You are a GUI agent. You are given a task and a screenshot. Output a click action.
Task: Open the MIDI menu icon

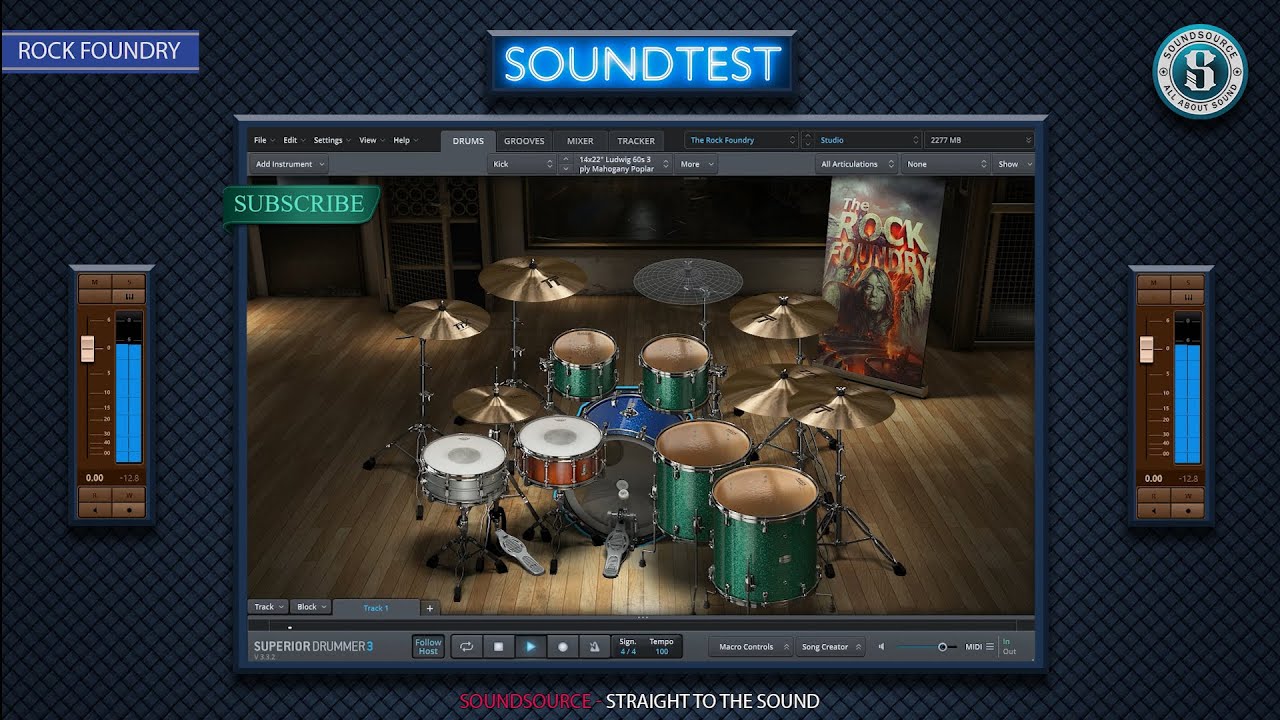[x=990, y=647]
